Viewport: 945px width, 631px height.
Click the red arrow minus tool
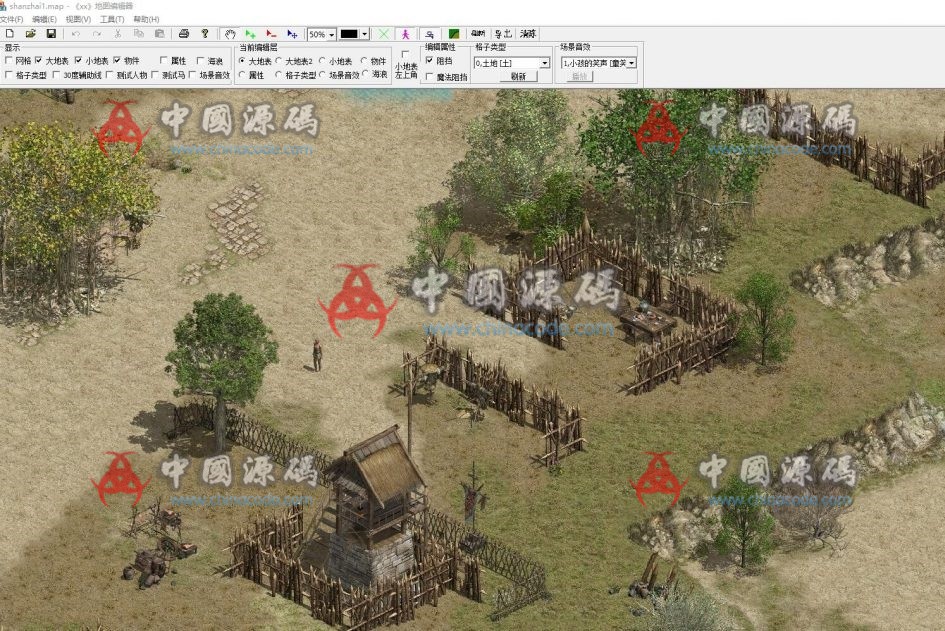(271, 33)
